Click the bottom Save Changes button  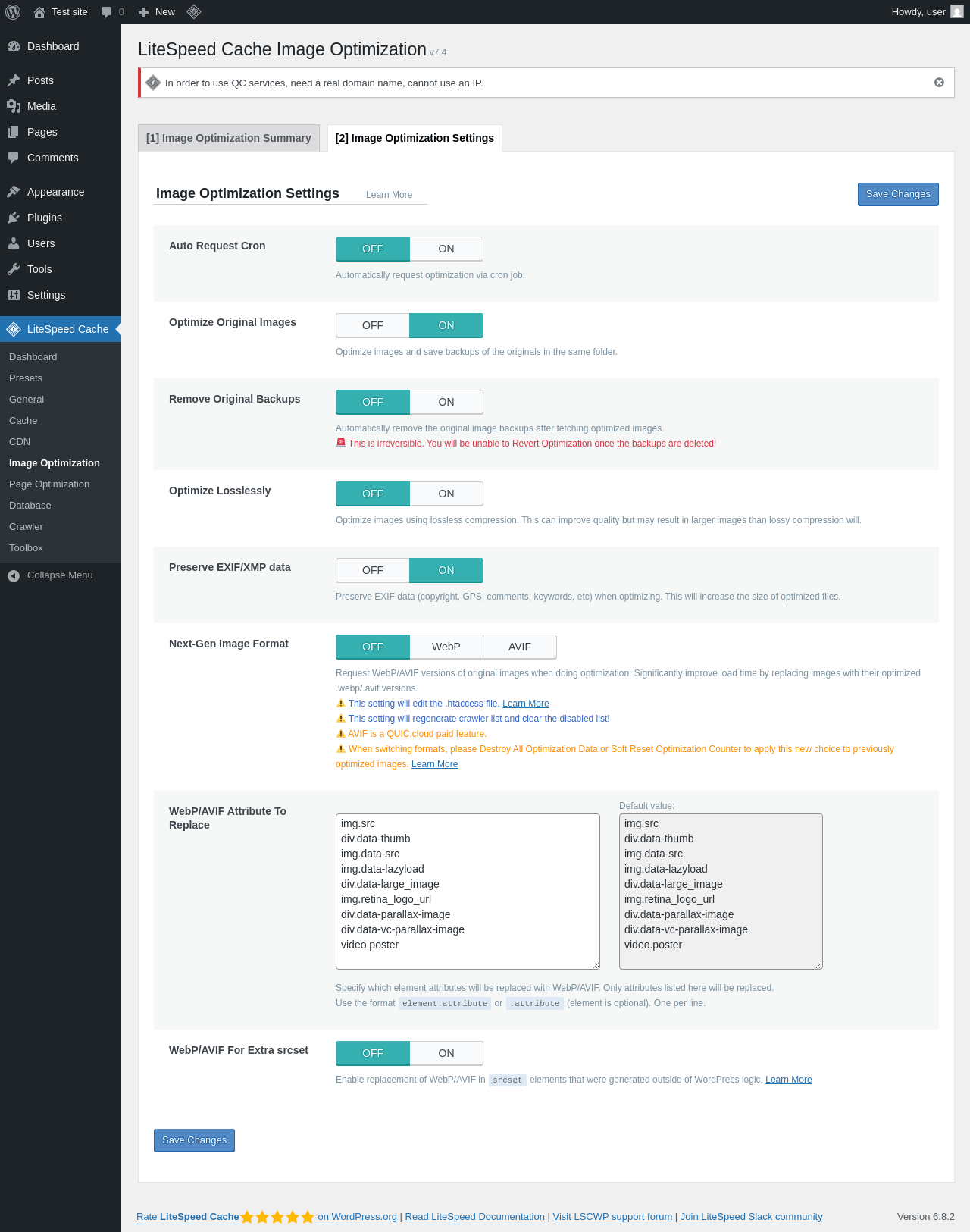pos(194,1140)
